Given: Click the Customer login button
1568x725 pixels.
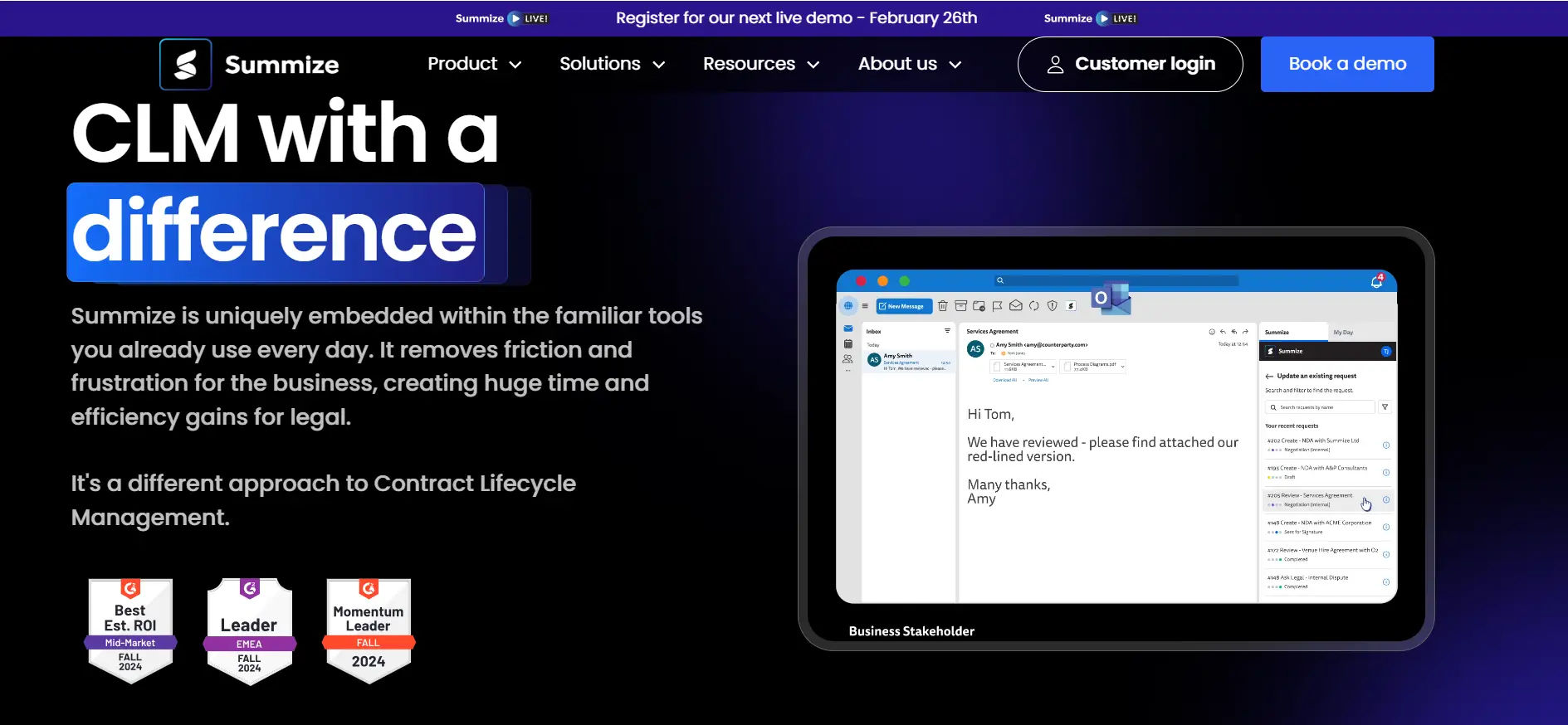Looking at the screenshot, I should tap(1130, 64).
